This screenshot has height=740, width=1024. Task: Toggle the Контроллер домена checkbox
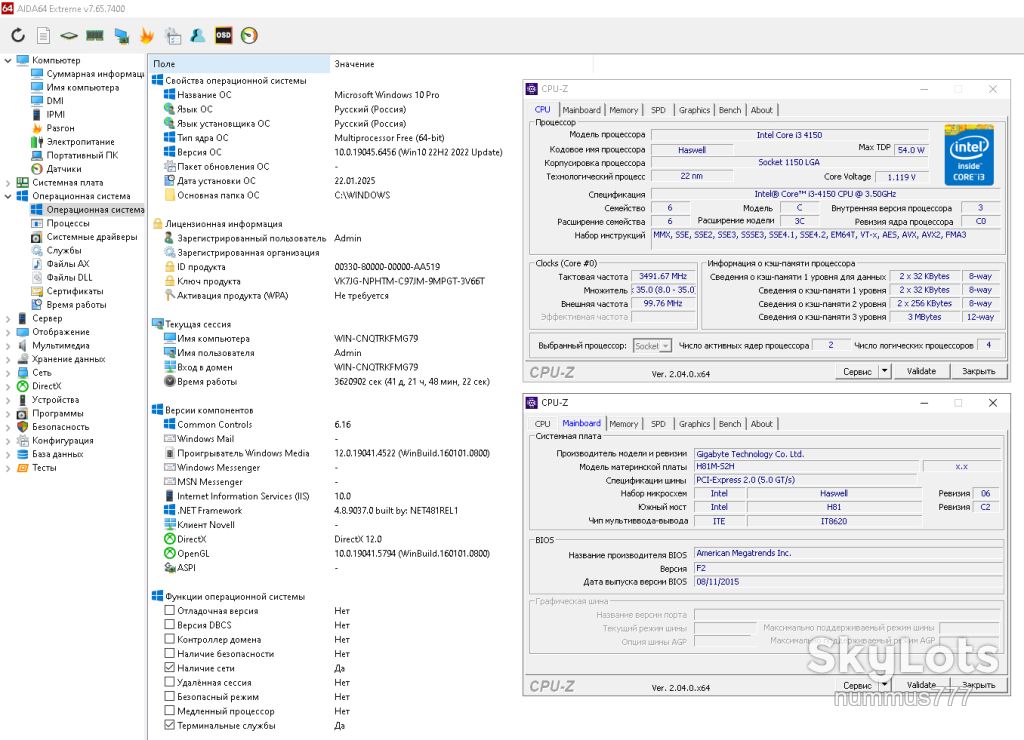pos(169,639)
